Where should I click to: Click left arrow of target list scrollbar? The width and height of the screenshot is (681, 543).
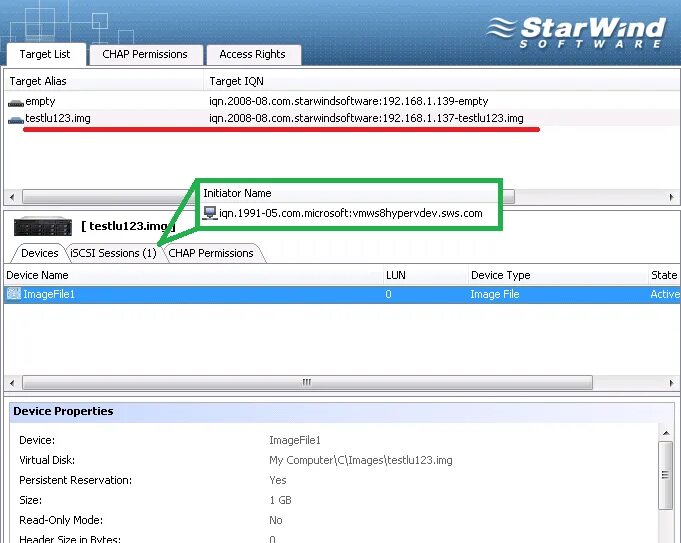click(12, 197)
